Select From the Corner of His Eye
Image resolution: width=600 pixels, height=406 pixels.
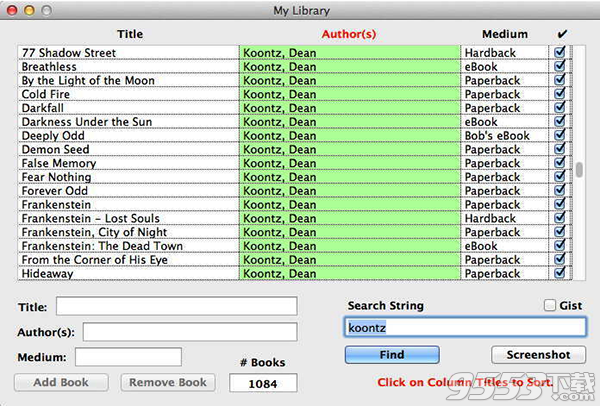click(x=129, y=259)
